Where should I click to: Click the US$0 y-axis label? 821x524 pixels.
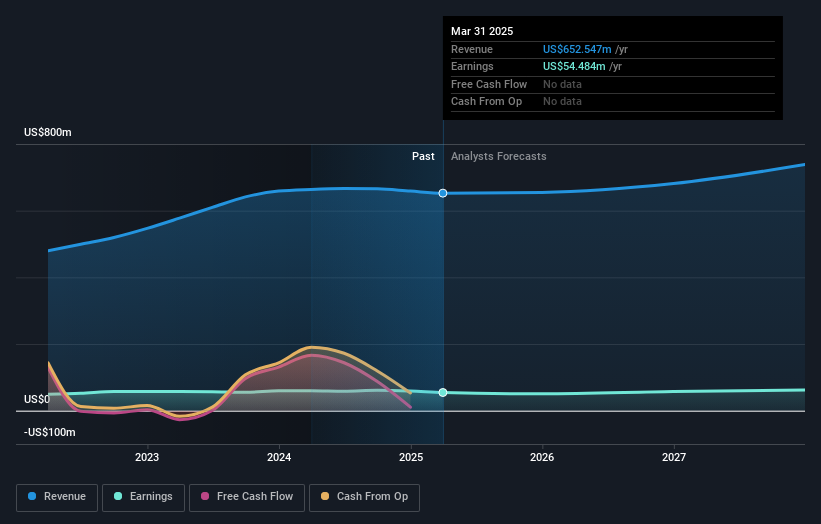click(37, 399)
